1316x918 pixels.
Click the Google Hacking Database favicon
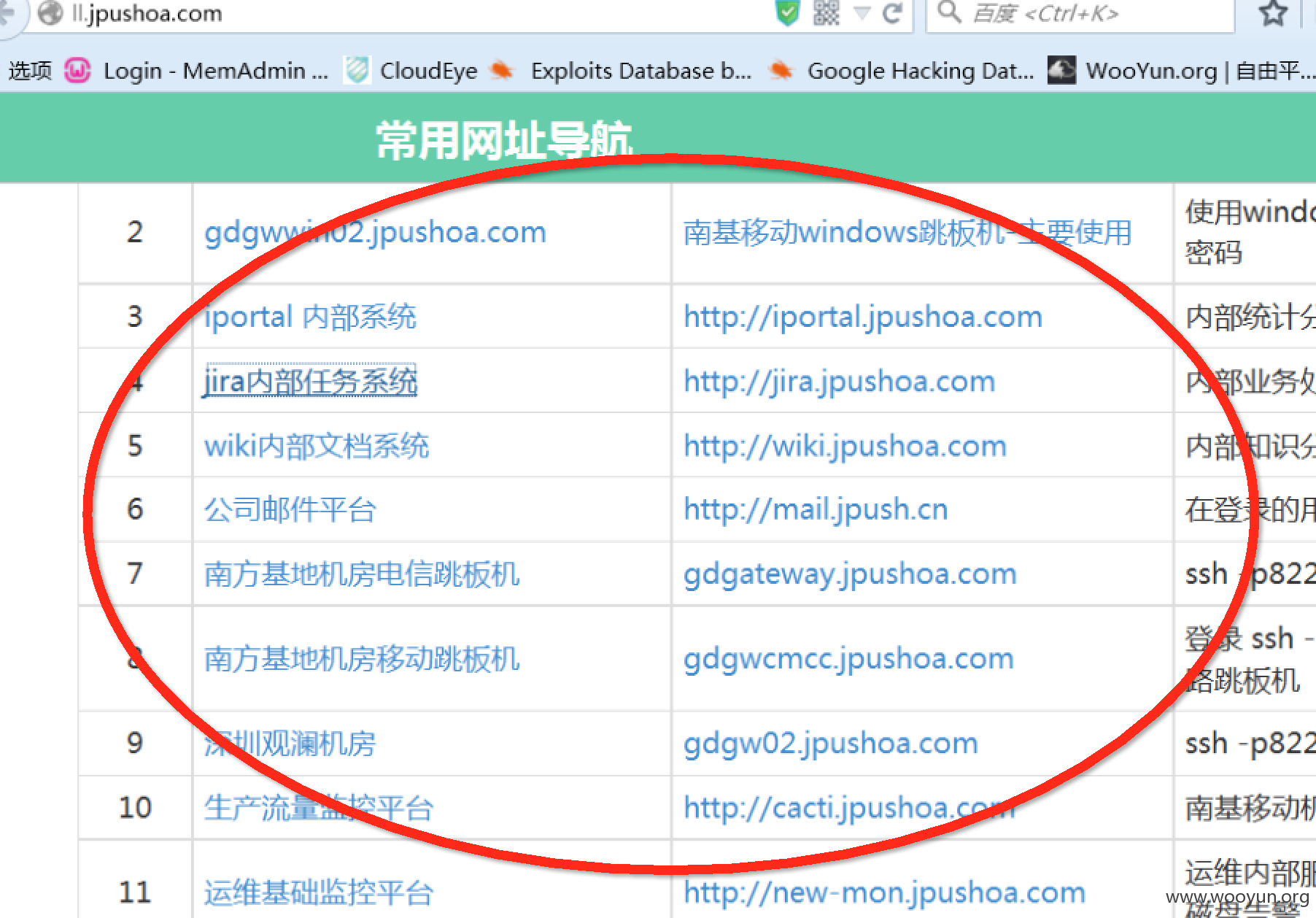(781, 71)
